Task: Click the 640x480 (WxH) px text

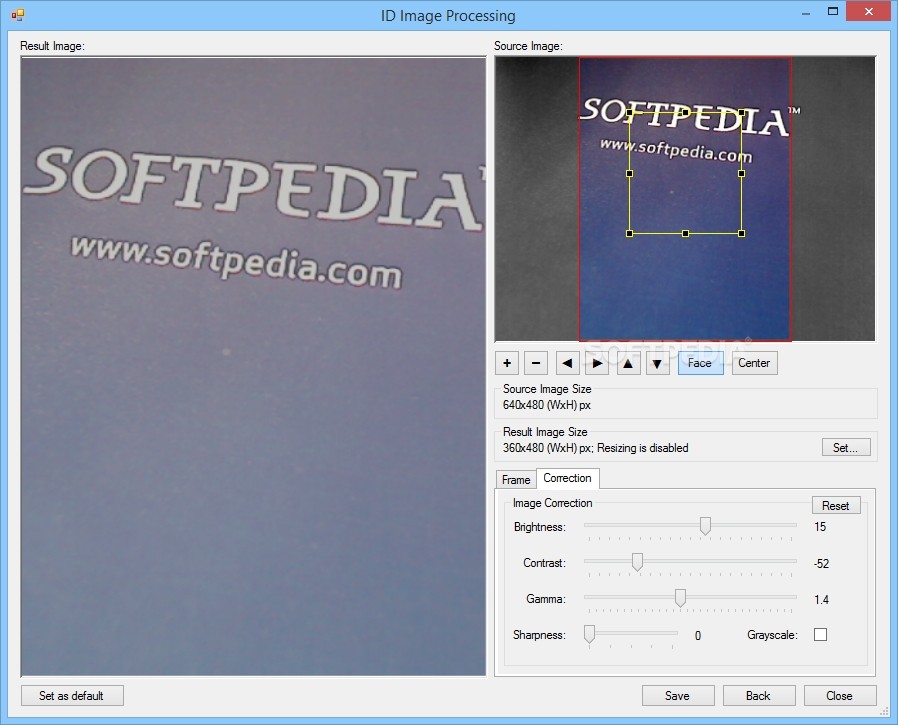Action: (x=547, y=405)
